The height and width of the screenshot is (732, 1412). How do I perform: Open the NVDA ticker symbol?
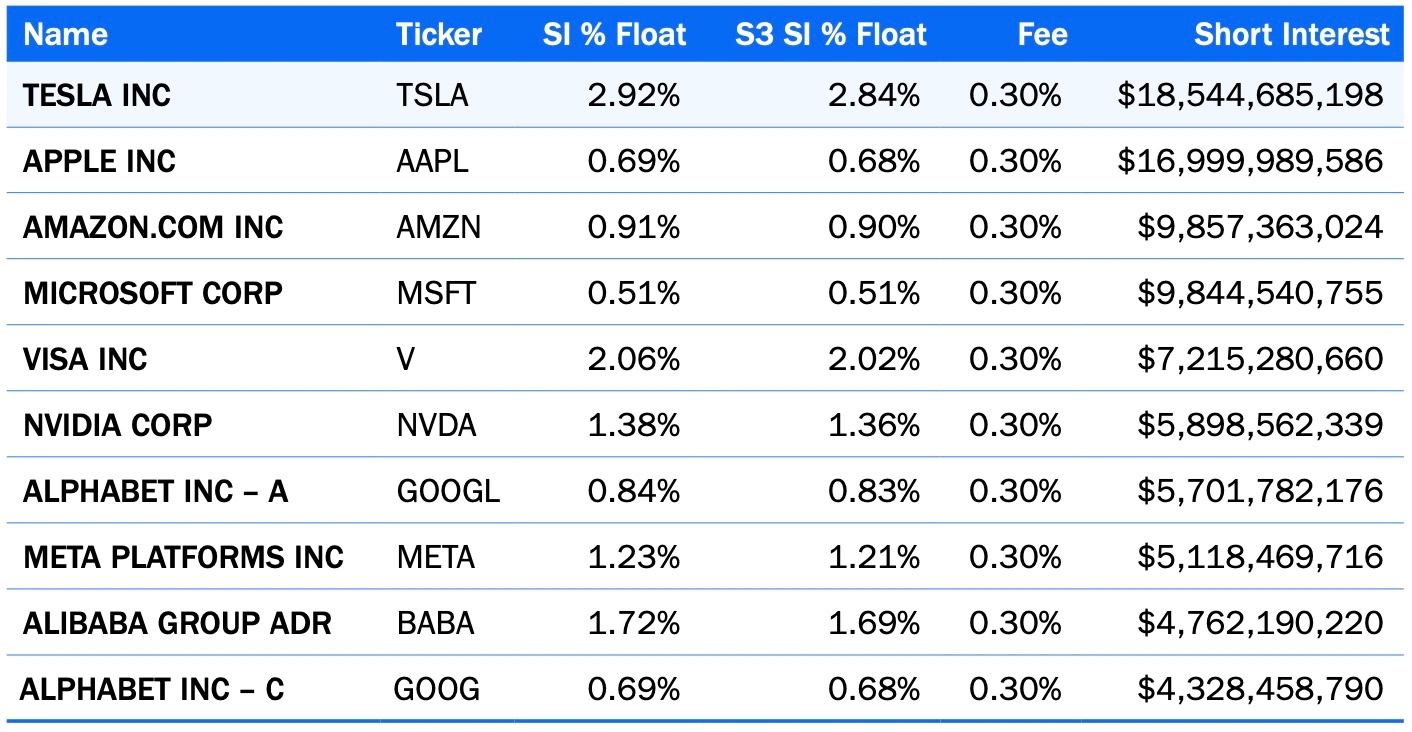[436, 425]
